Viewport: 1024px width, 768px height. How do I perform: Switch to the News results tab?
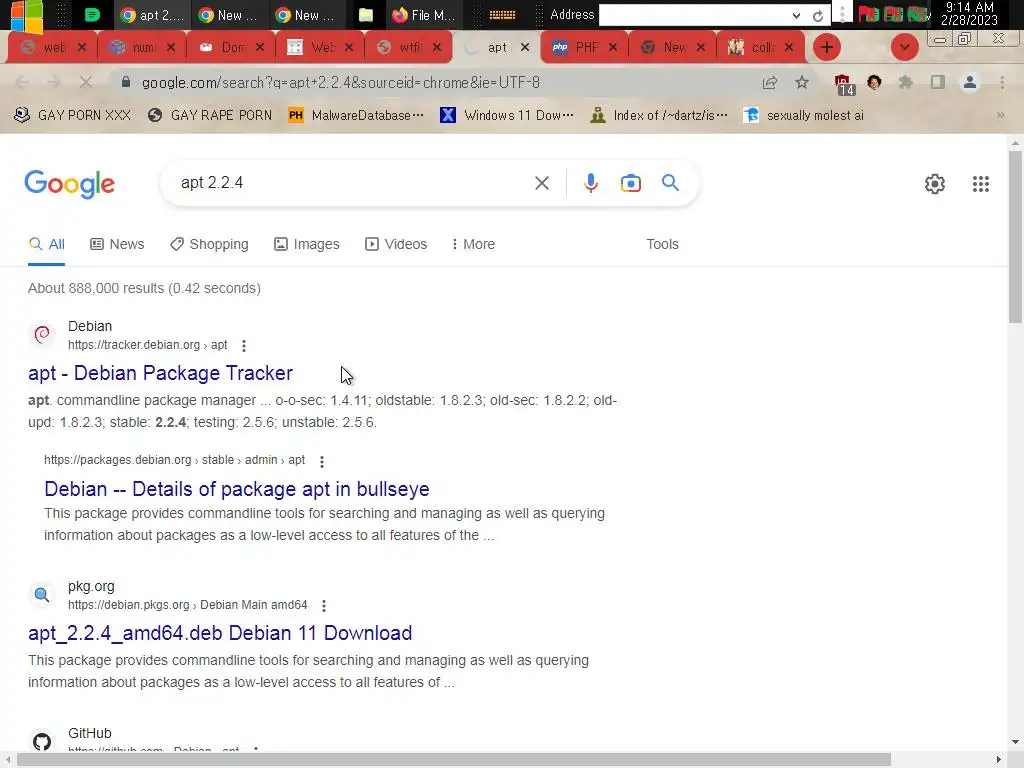pos(117,244)
